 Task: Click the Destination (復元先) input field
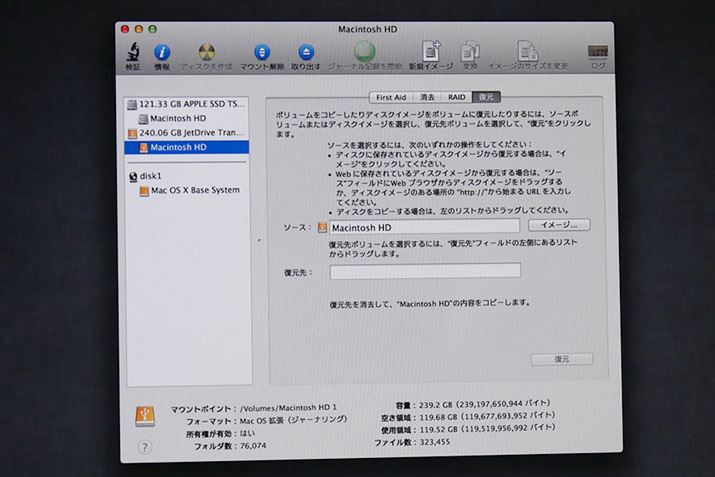coord(425,271)
